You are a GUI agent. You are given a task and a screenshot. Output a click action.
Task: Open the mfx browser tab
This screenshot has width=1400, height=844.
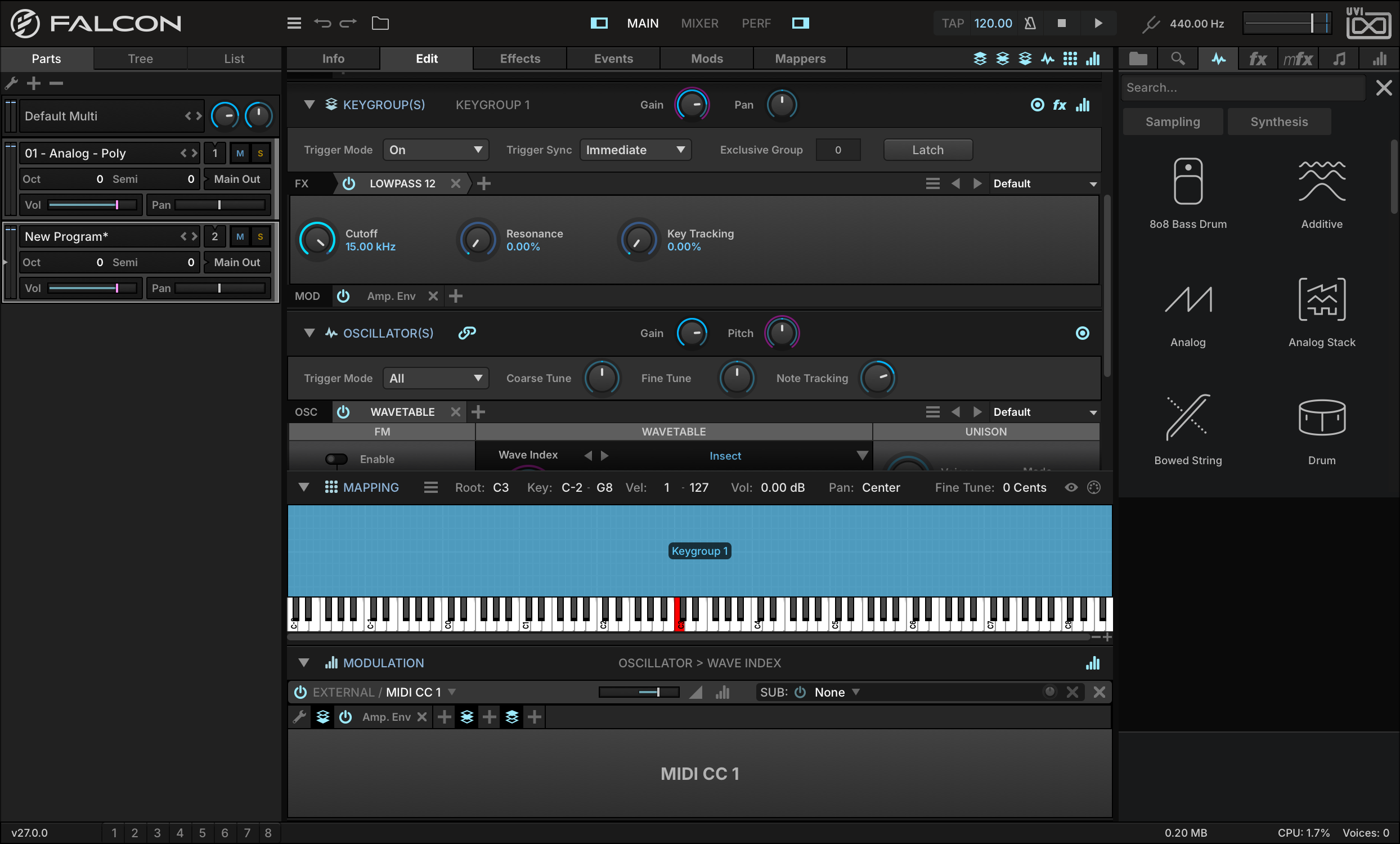[1298, 59]
